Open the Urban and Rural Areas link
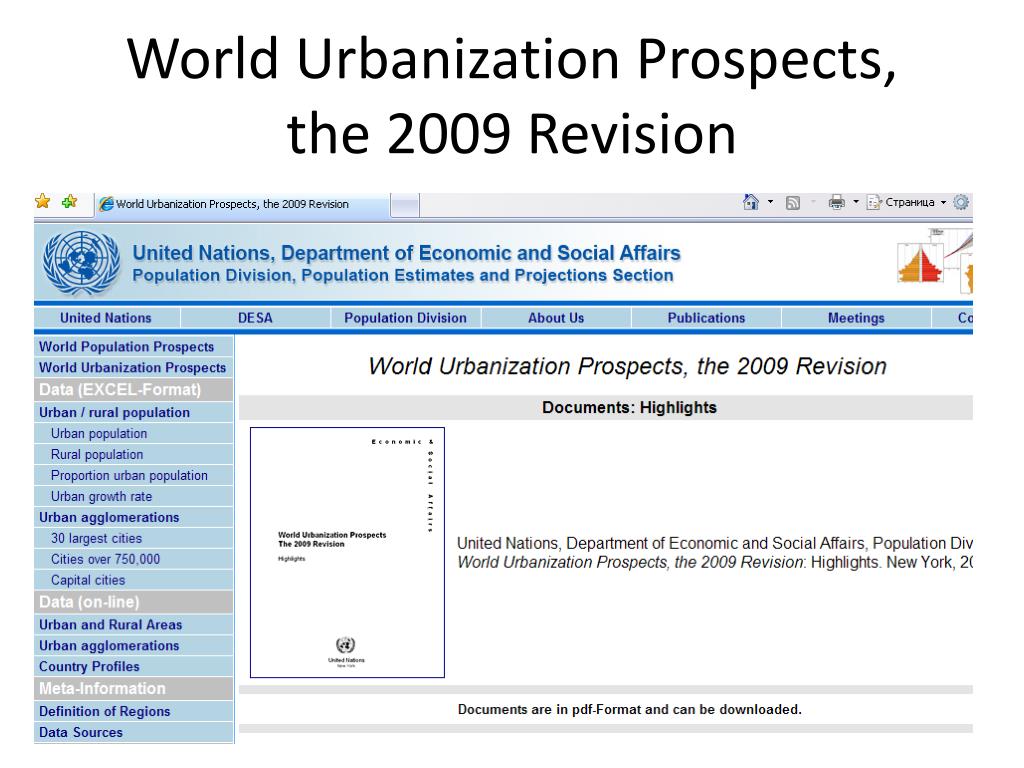This screenshot has width=1024, height=768. 110,624
